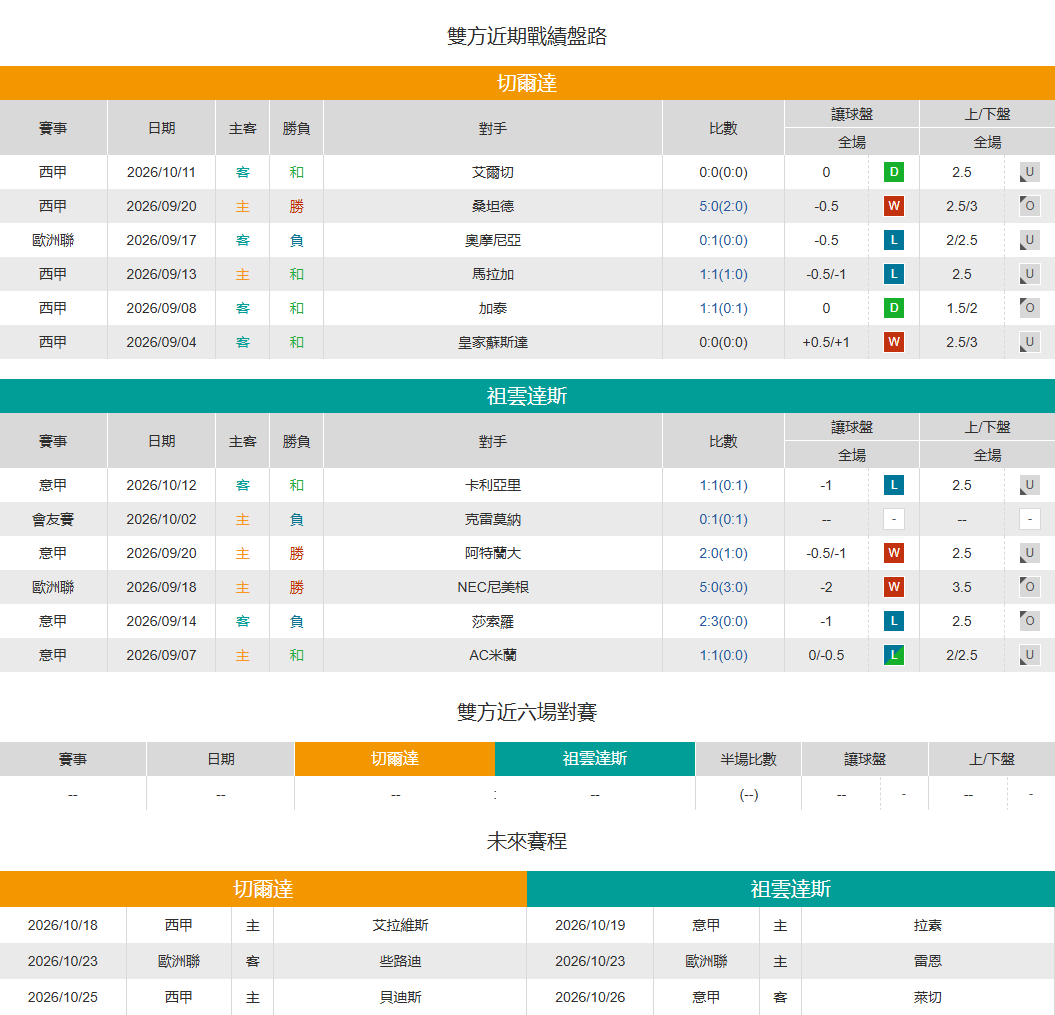The height and width of the screenshot is (1015, 1055).
Task: Click the red W badge in the NEC尼美根 row
Action: [x=894, y=587]
